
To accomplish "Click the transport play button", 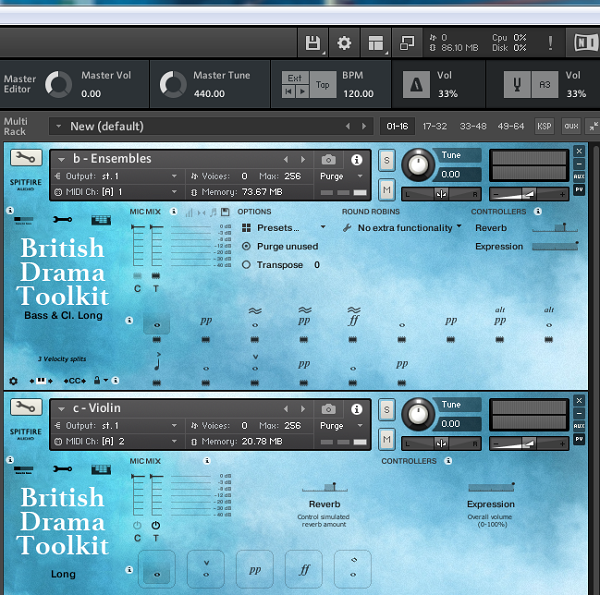I will (x=302, y=91).
